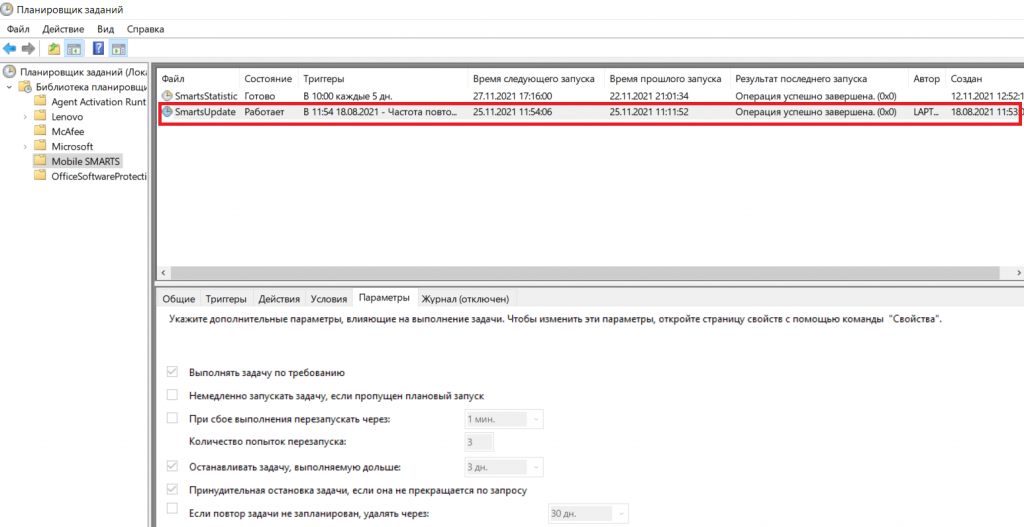
Task: Open the Вид menu
Action: [x=105, y=29]
